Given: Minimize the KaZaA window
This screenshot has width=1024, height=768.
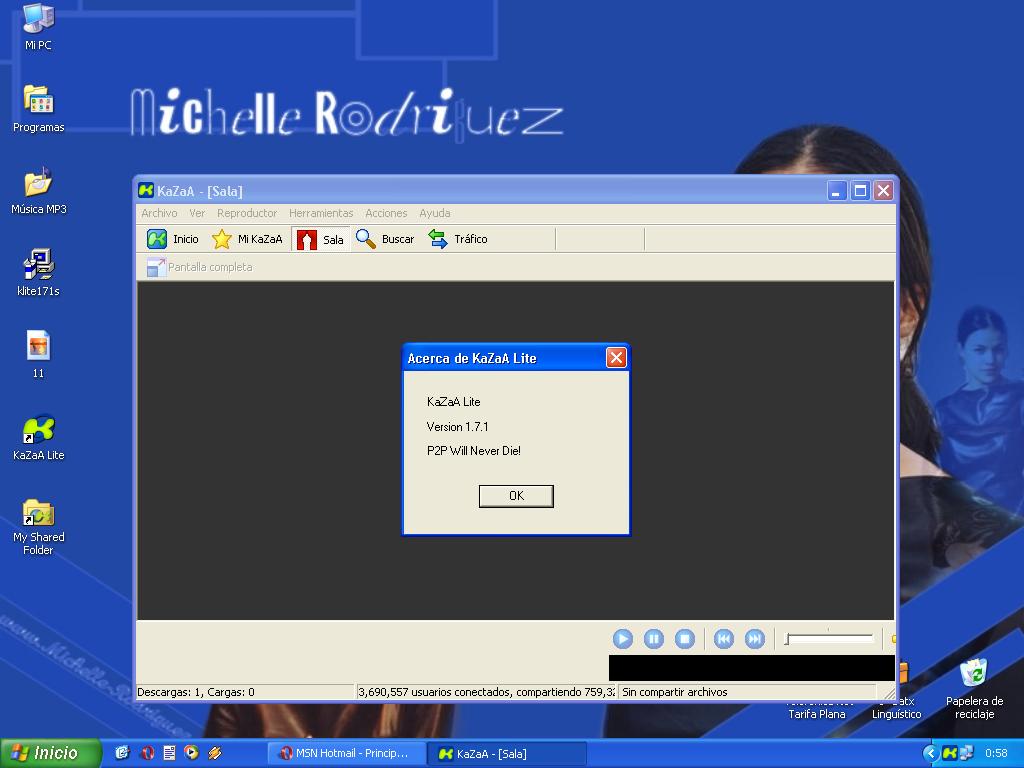Looking at the screenshot, I should tap(837, 191).
